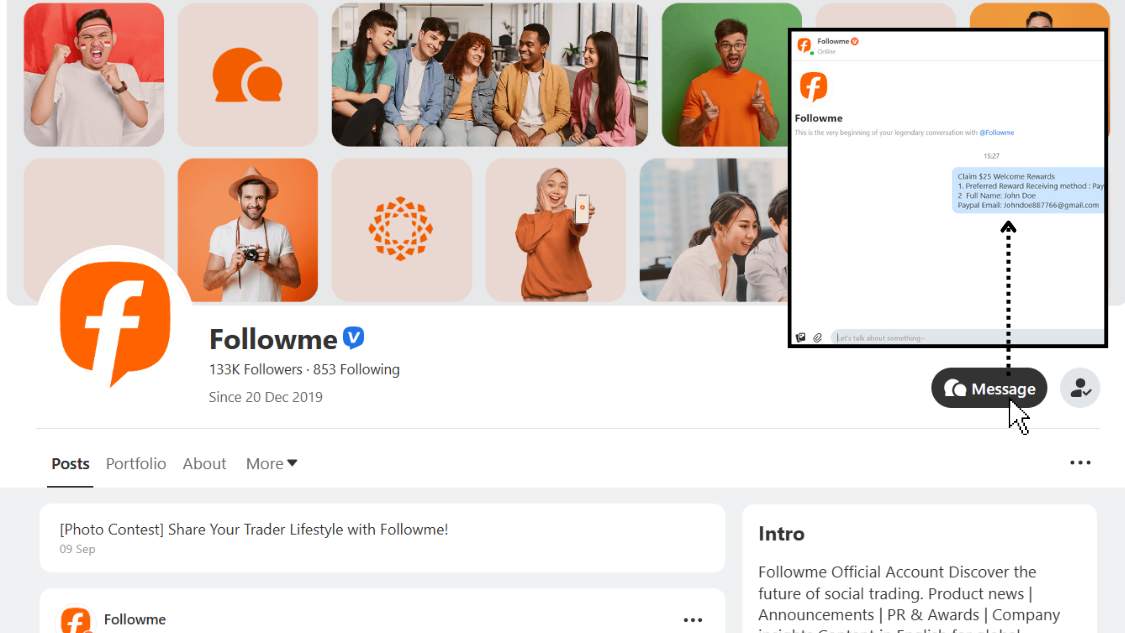This screenshot has height=633, width=1125.
Task: Click the @Followme mention link in chat
Action: [996, 133]
